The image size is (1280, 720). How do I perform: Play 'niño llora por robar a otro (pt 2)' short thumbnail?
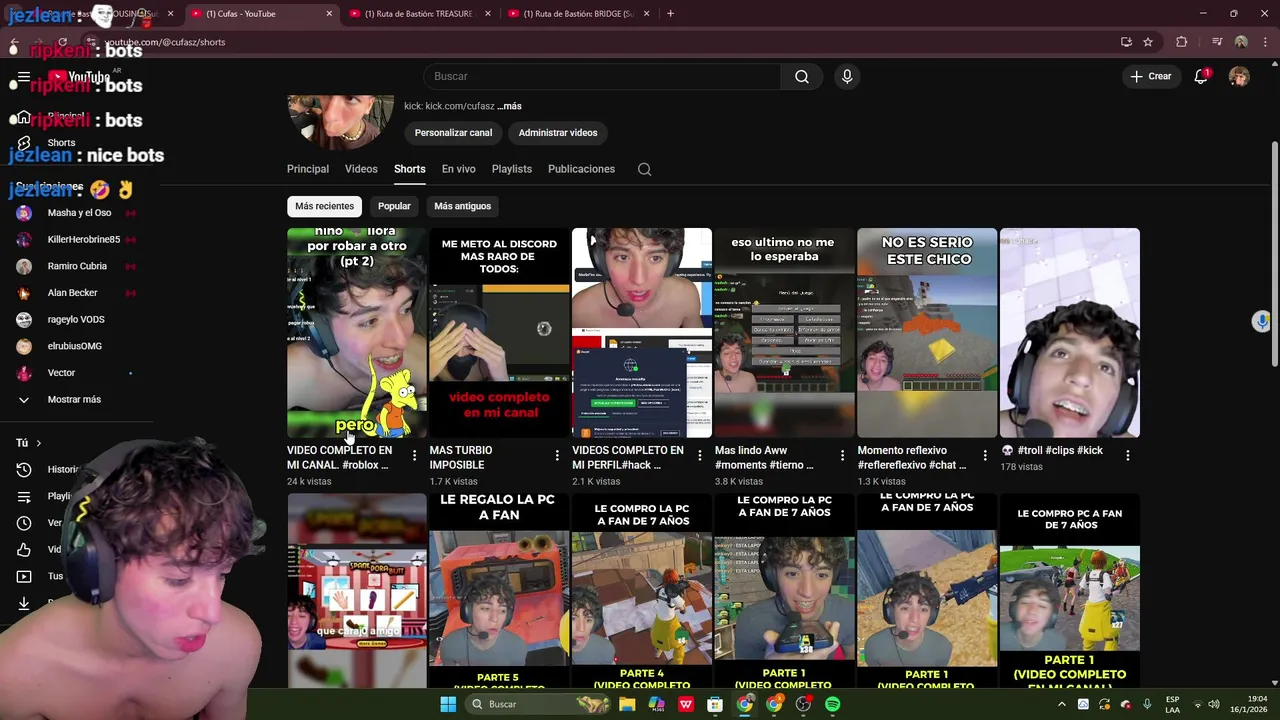tap(357, 333)
